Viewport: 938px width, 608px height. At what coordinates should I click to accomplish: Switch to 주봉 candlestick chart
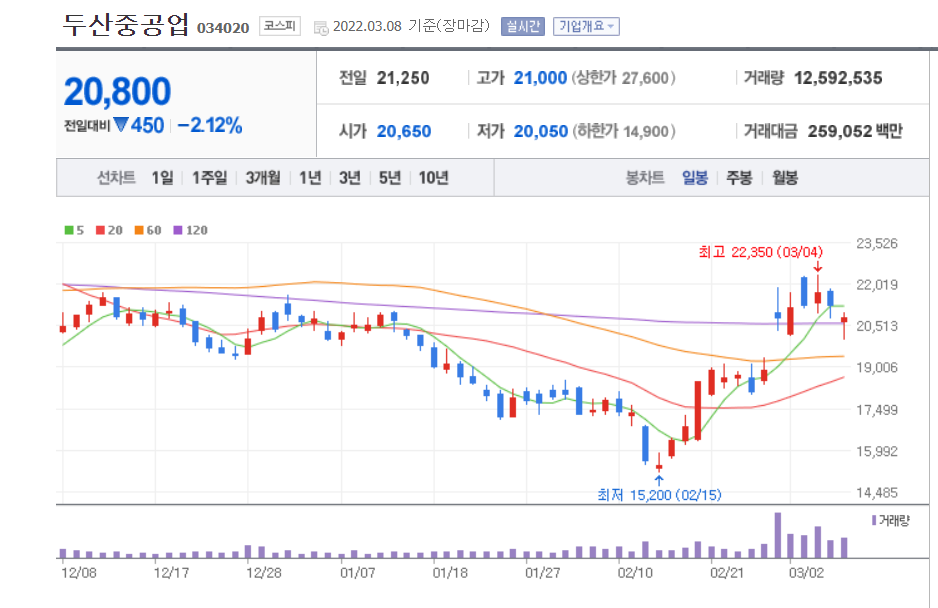point(739,178)
